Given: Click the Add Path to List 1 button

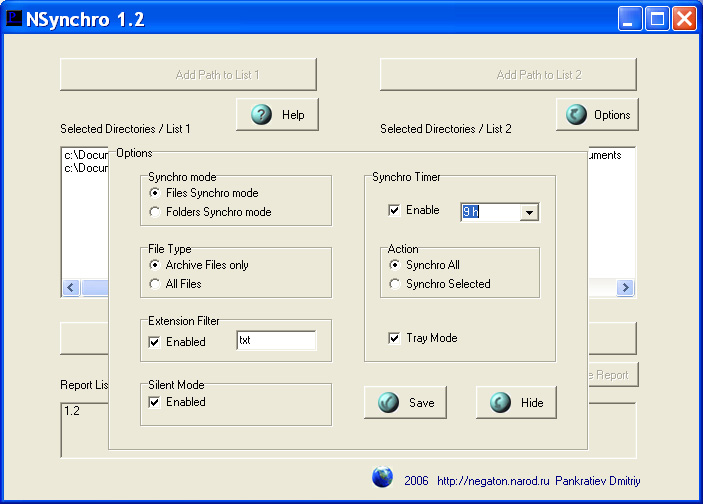Looking at the screenshot, I should pyautogui.click(x=188, y=74).
